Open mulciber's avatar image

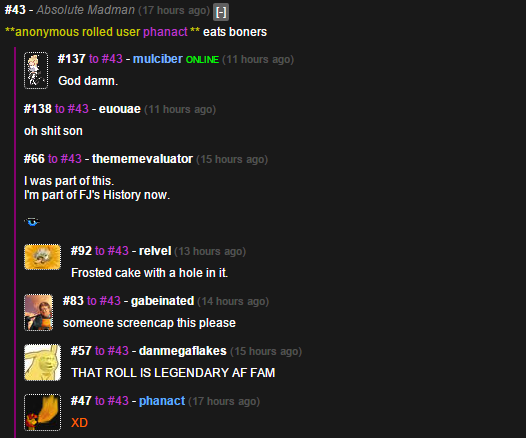pos(36,70)
